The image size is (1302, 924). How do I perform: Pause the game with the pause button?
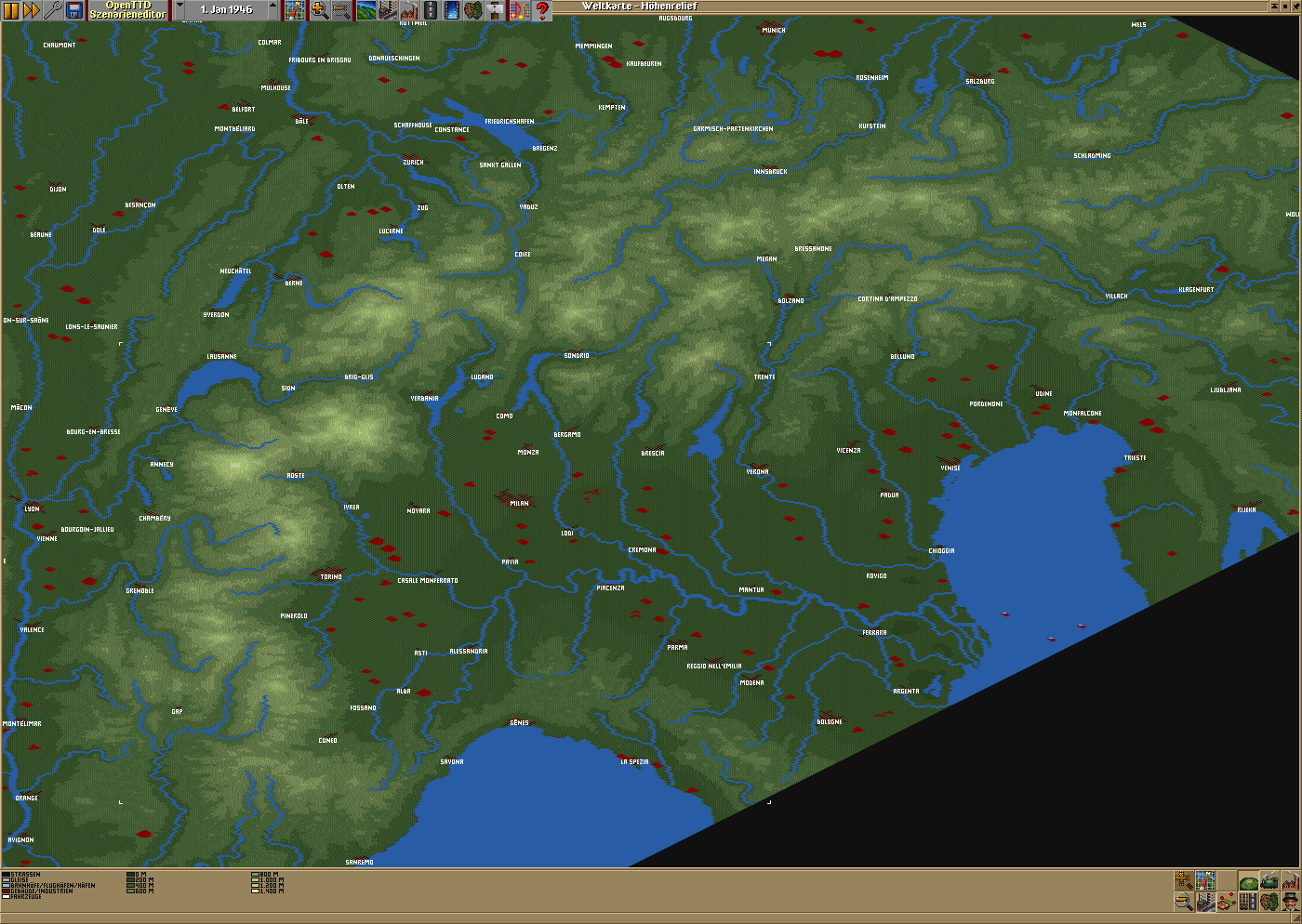tap(11, 10)
